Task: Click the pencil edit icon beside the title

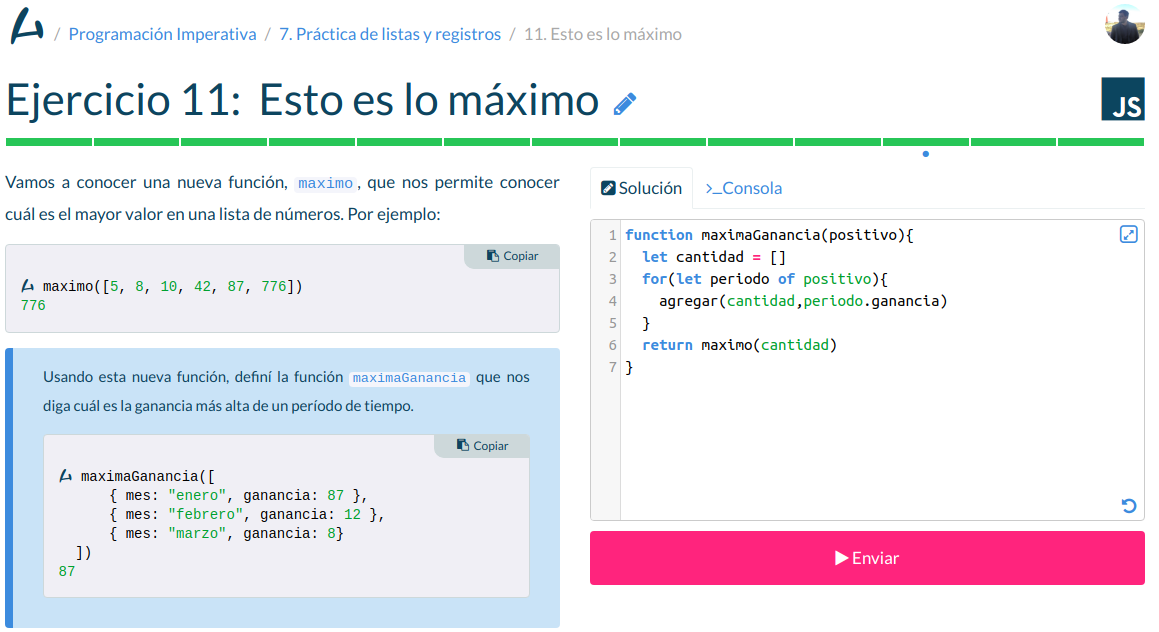Action: click(x=625, y=104)
